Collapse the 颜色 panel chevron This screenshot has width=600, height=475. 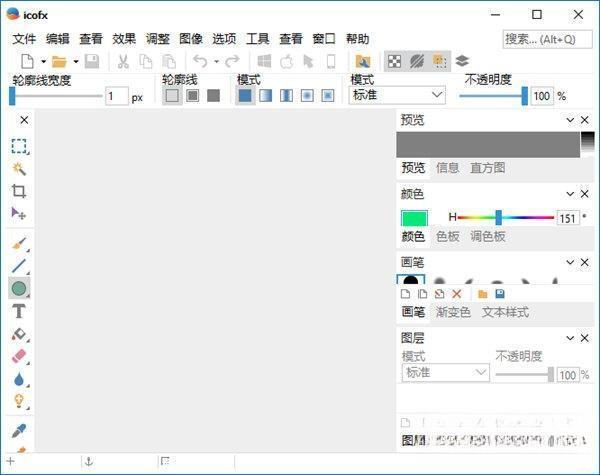pos(570,194)
